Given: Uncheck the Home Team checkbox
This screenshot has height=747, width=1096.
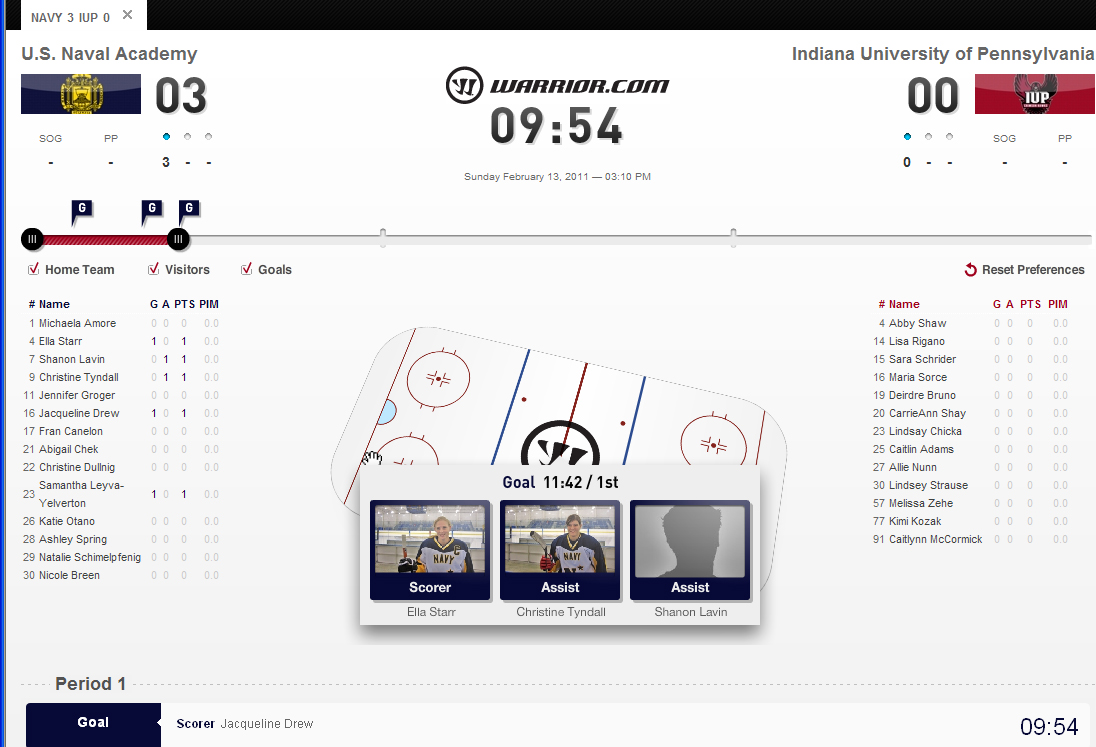Looking at the screenshot, I should tap(33, 269).
